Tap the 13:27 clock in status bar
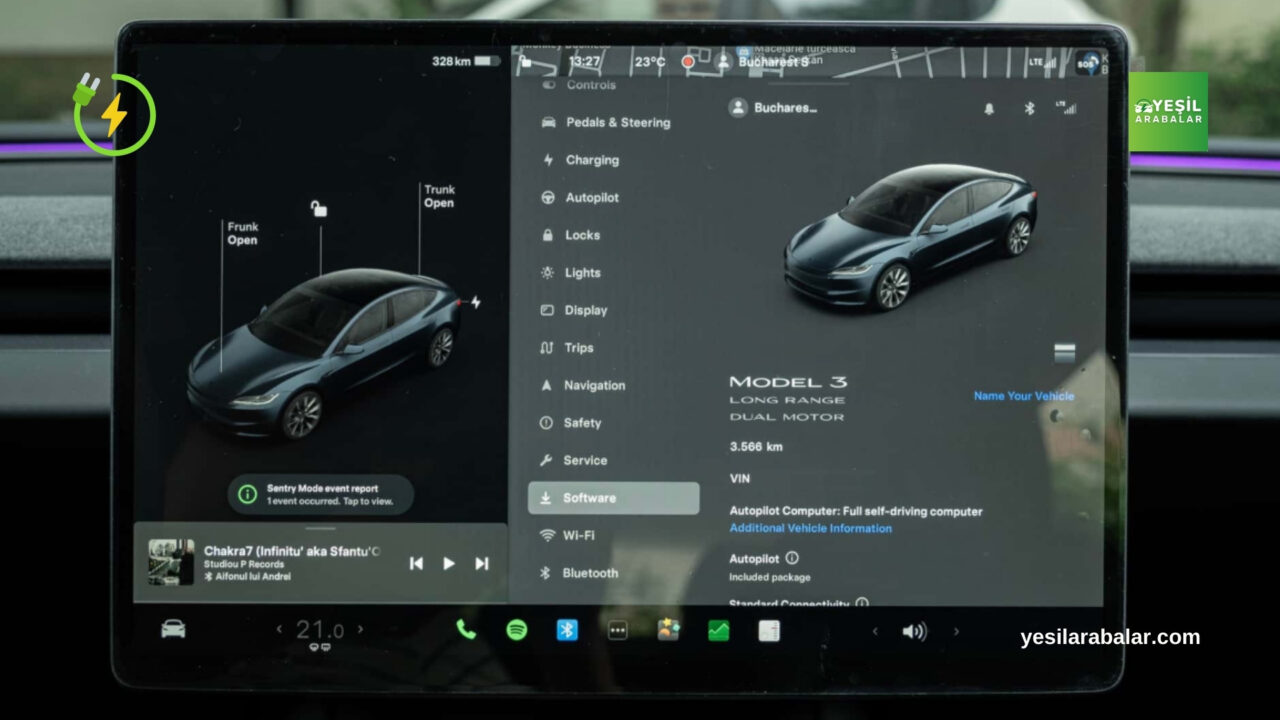1280x720 pixels. [x=584, y=62]
